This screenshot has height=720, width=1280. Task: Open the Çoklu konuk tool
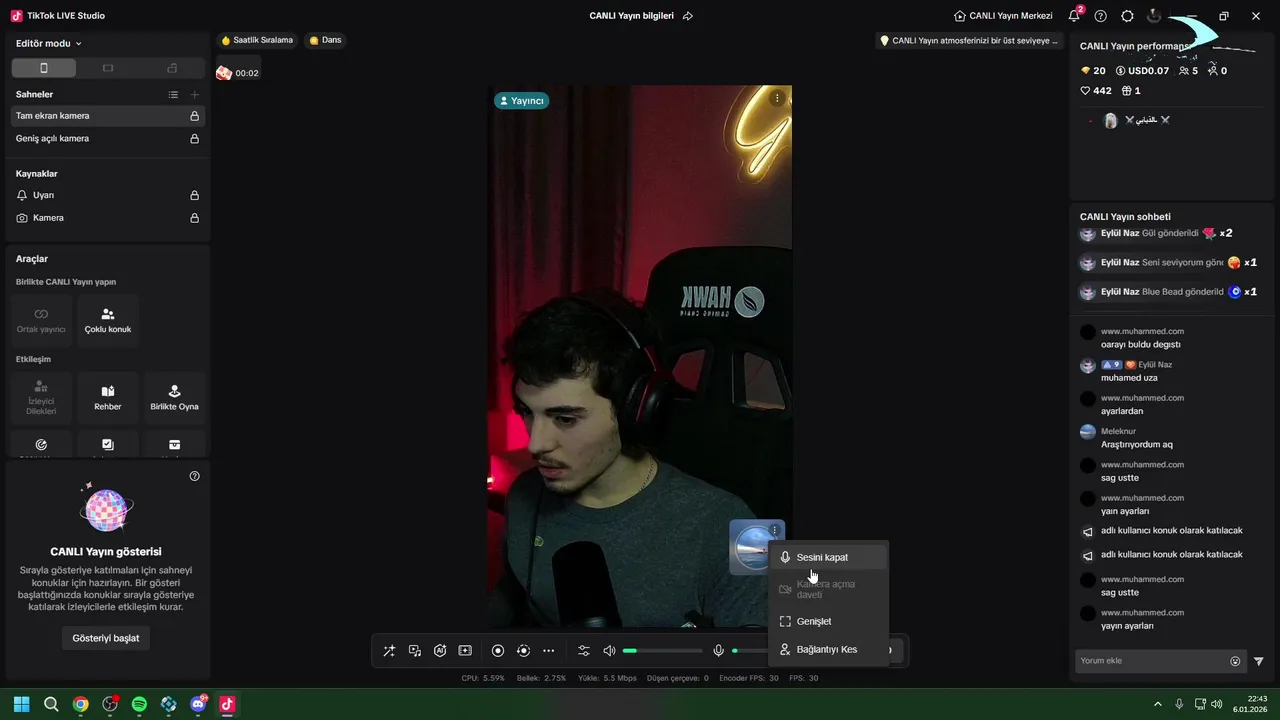pyautogui.click(x=108, y=320)
